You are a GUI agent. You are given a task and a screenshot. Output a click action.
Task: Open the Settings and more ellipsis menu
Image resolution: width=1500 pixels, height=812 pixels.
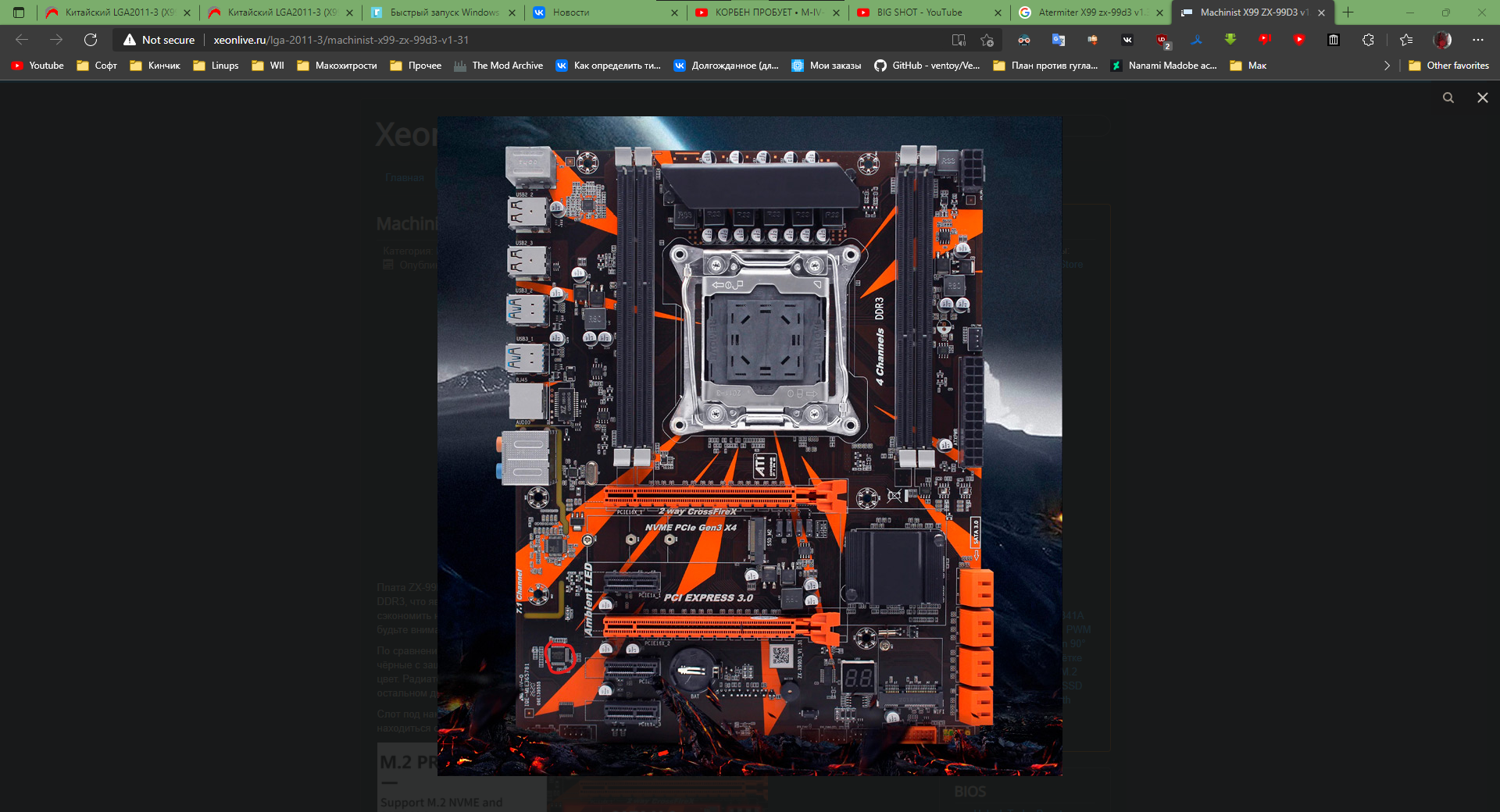(x=1477, y=40)
